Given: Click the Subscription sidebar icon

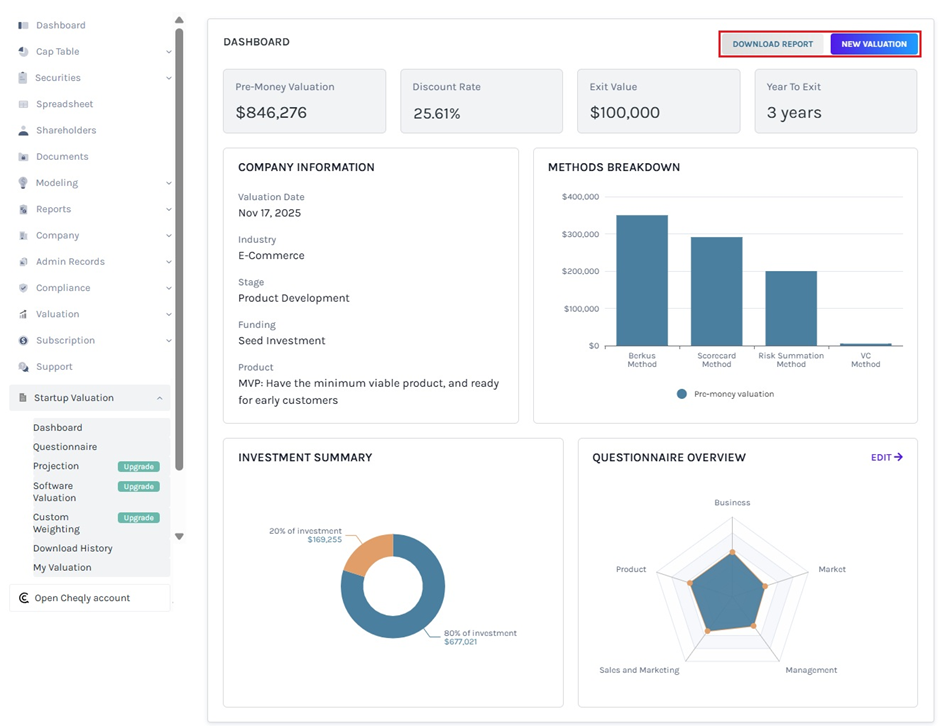Looking at the screenshot, I should [25, 340].
